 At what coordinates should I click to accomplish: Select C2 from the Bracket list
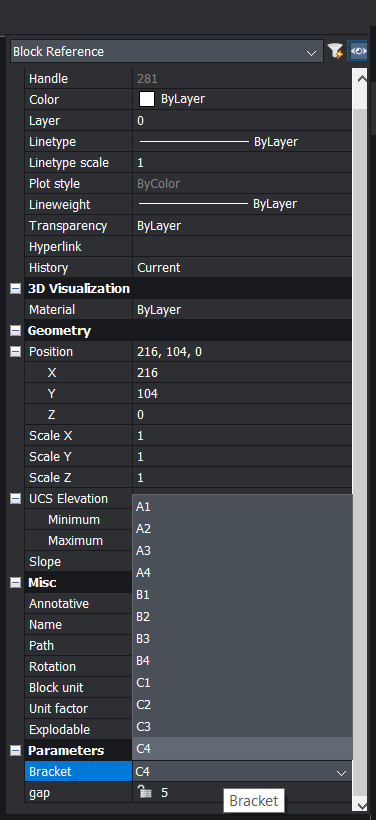pos(242,704)
